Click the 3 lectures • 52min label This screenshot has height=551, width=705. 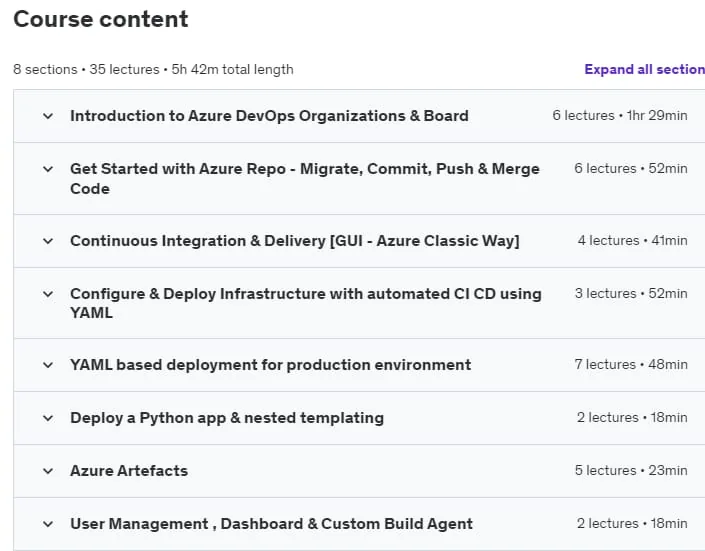click(x=631, y=294)
